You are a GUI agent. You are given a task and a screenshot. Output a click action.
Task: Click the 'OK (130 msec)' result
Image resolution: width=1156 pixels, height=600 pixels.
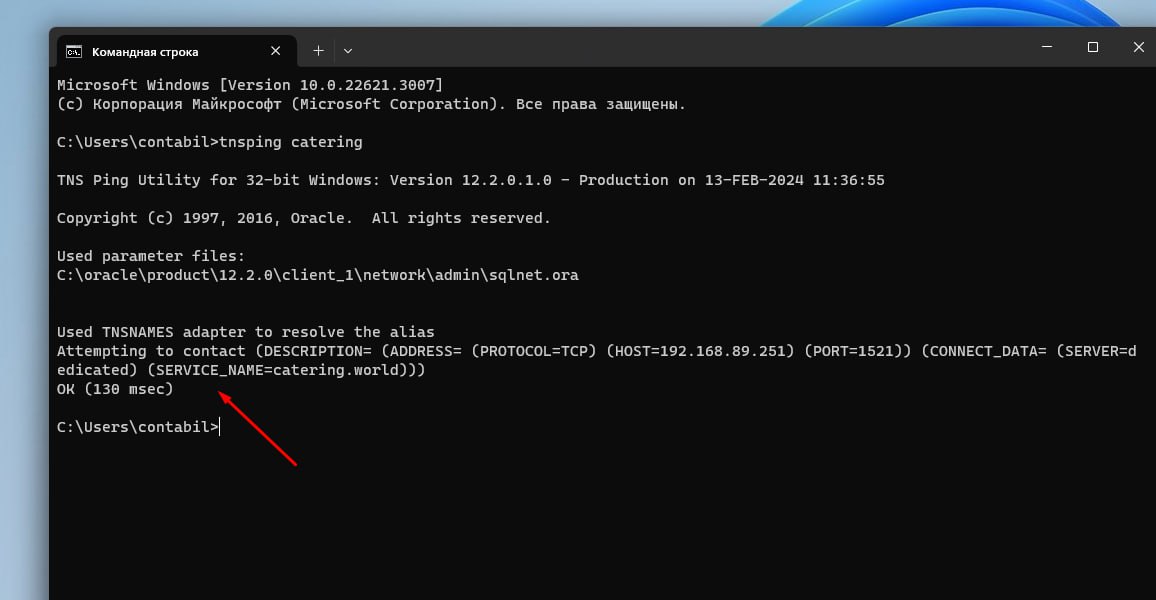(115, 389)
